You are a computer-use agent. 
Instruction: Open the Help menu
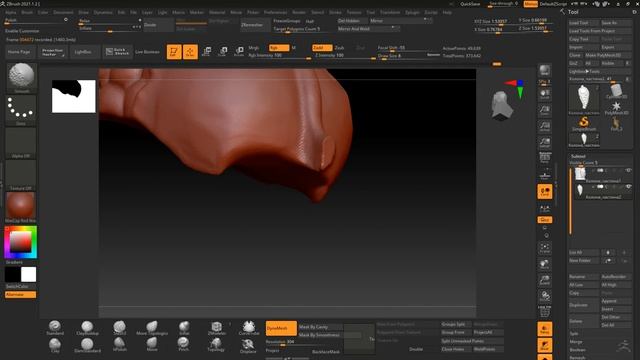(x=447, y=12)
